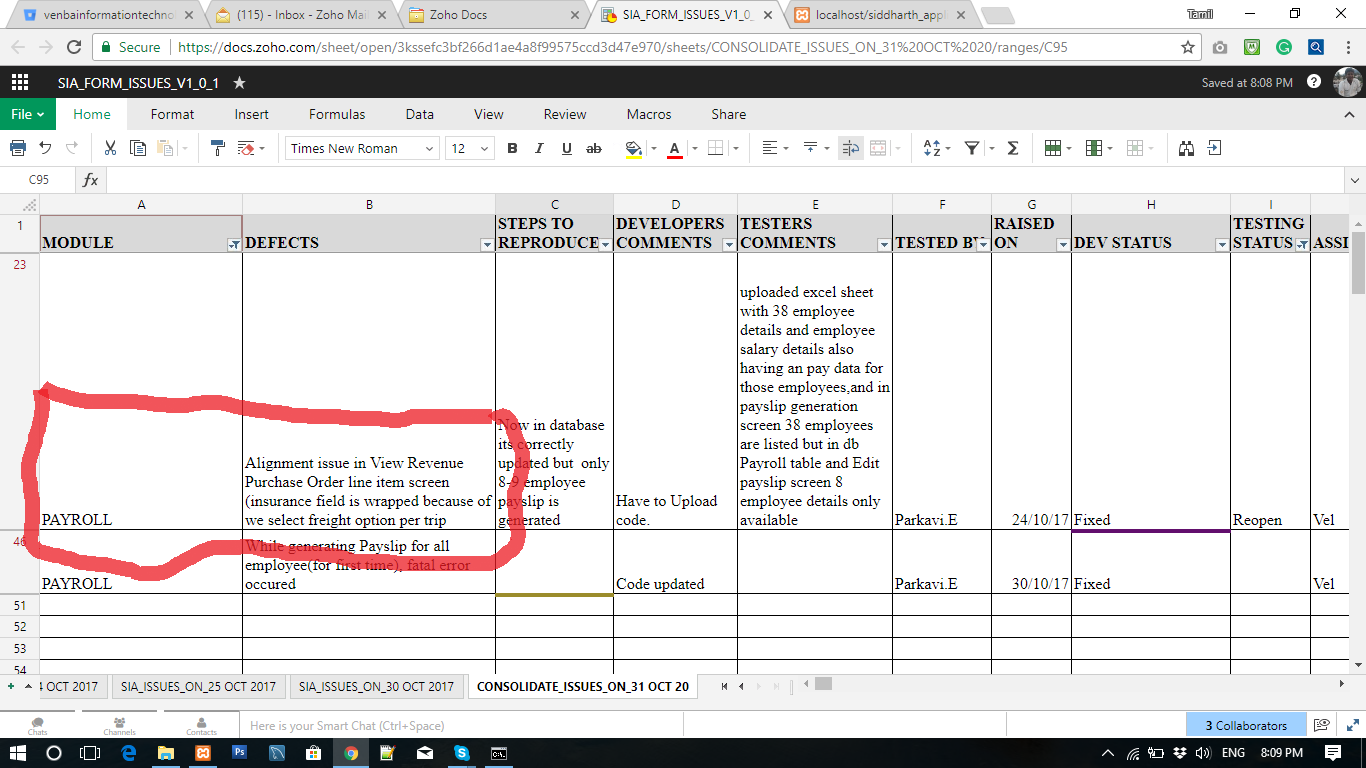Image resolution: width=1366 pixels, height=768 pixels.
Task: Apply italic formatting
Action: coord(539,148)
